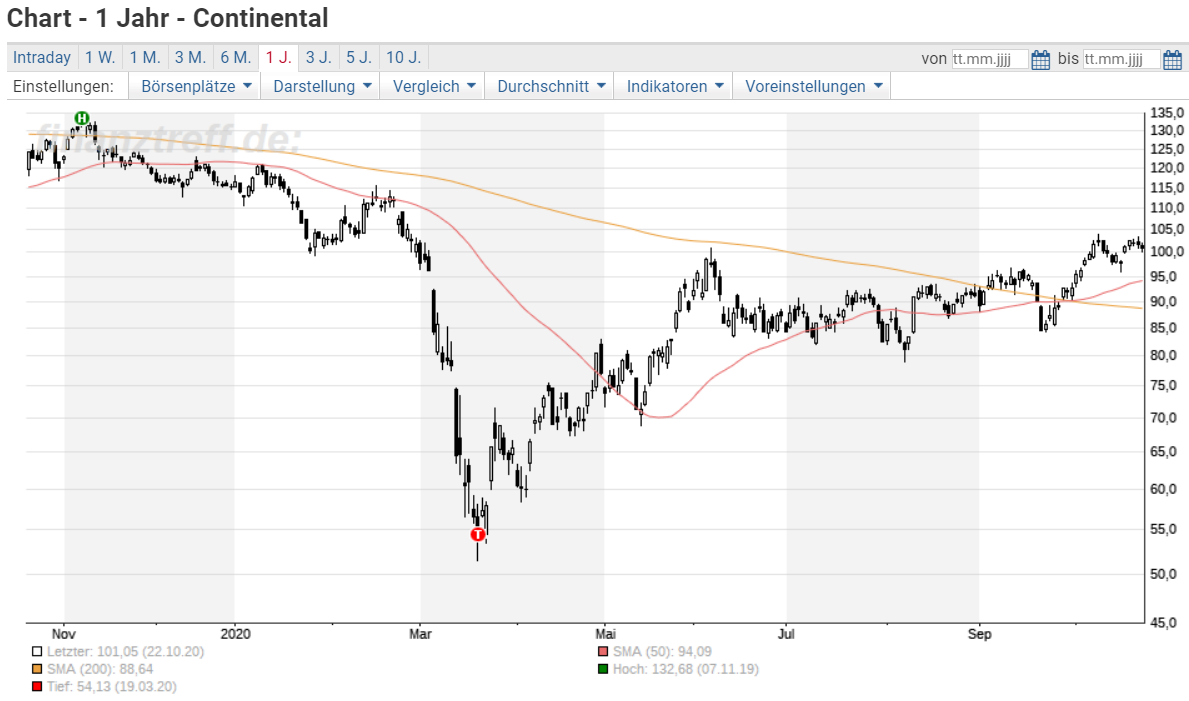The width and height of the screenshot is (1189, 701).
Task: Click the 'SMA (200): 88,64' legend text
Action: coord(100,669)
